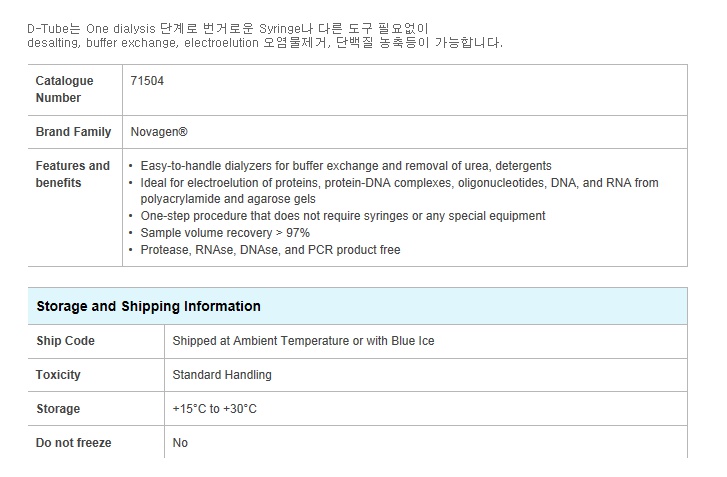Viewport: 727px width, 477px height.
Task: Click the Ship Code label
Action: (65, 341)
